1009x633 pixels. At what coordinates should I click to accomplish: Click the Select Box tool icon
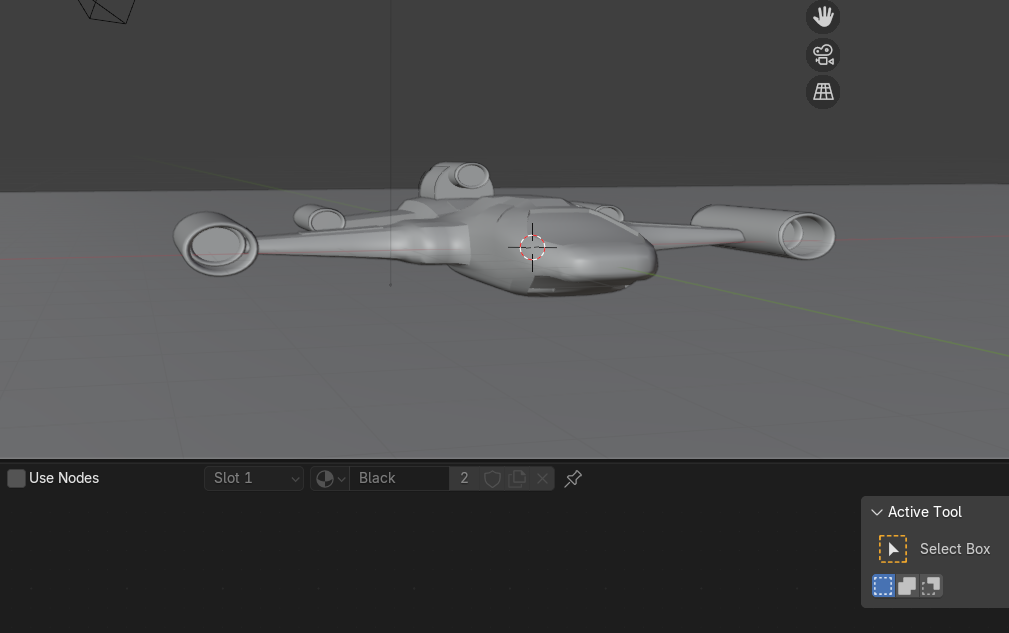892,549
